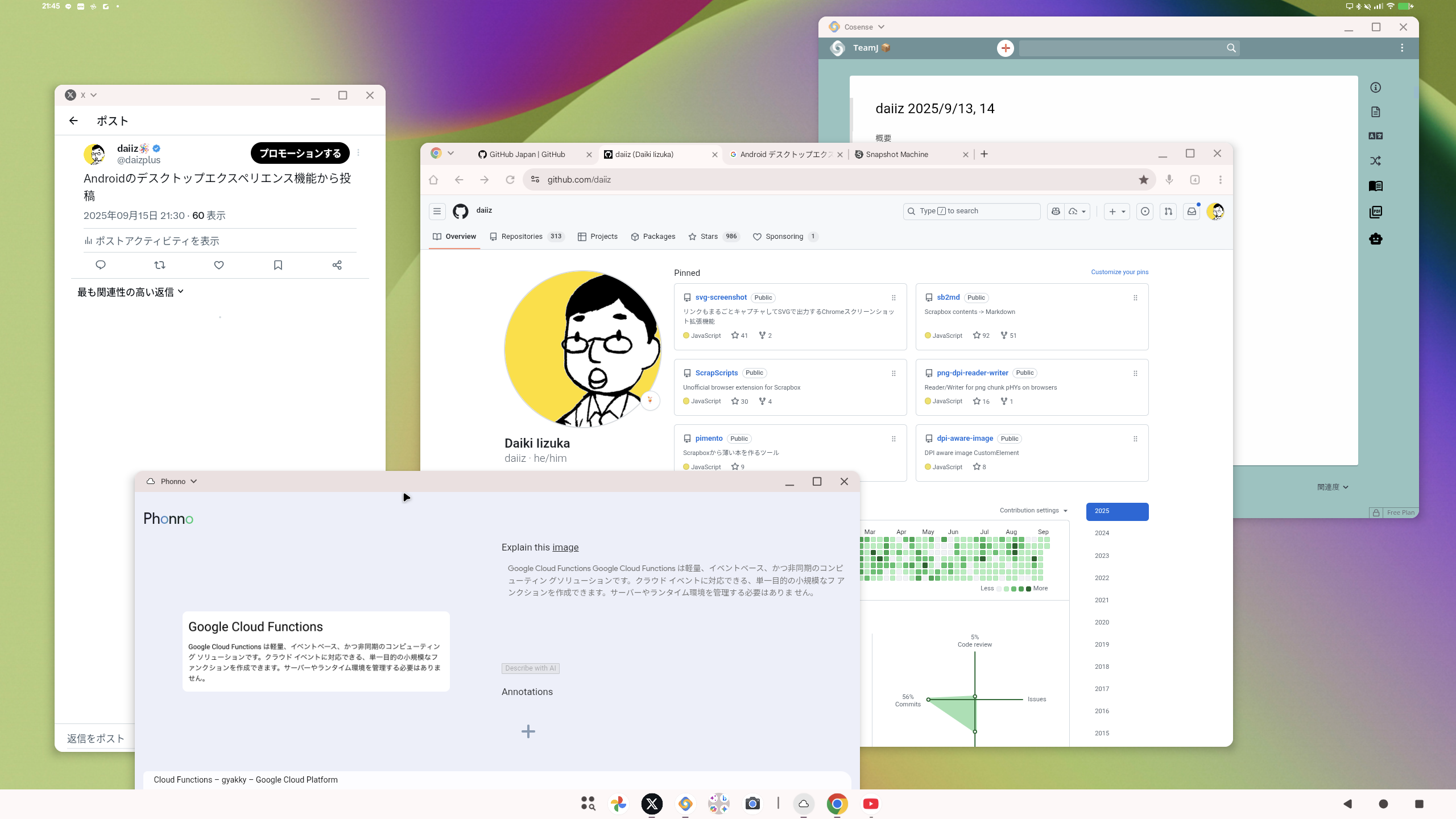1456x819 pixels.
Task: Like the post with the heart icon
Action: click(219, 265)
